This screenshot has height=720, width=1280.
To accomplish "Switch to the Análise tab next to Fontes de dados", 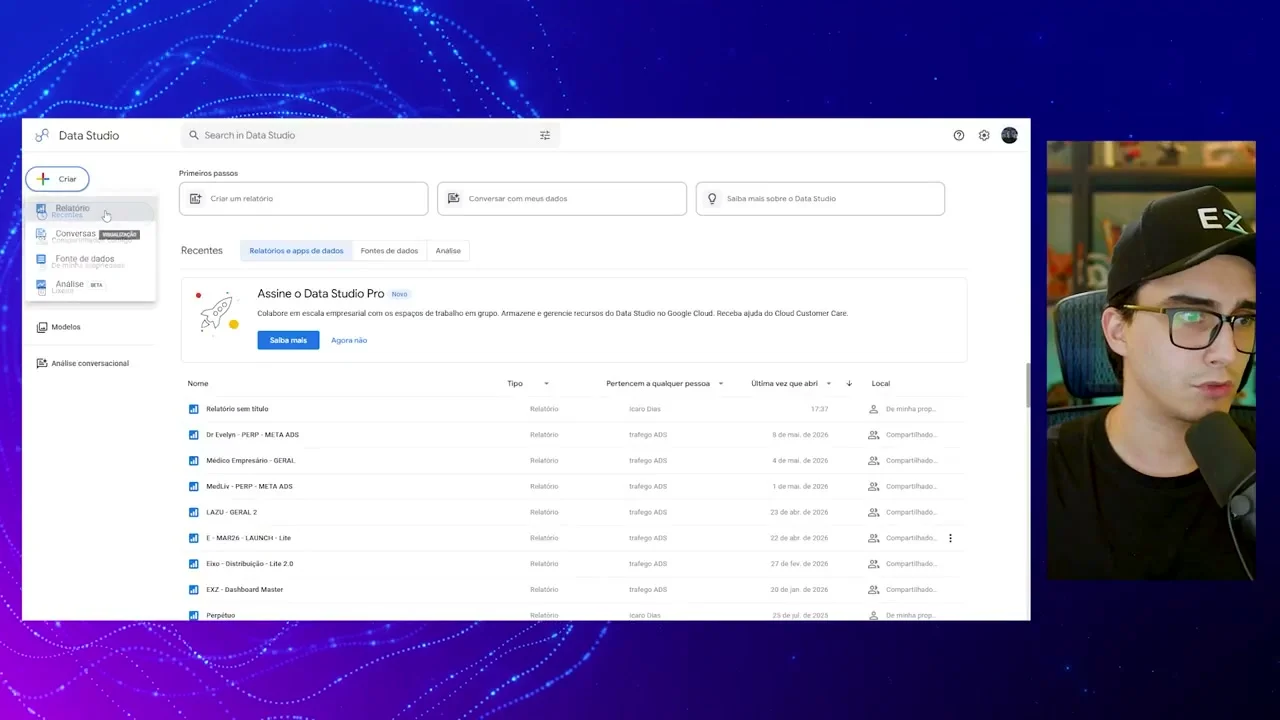I will coord(448,251).
